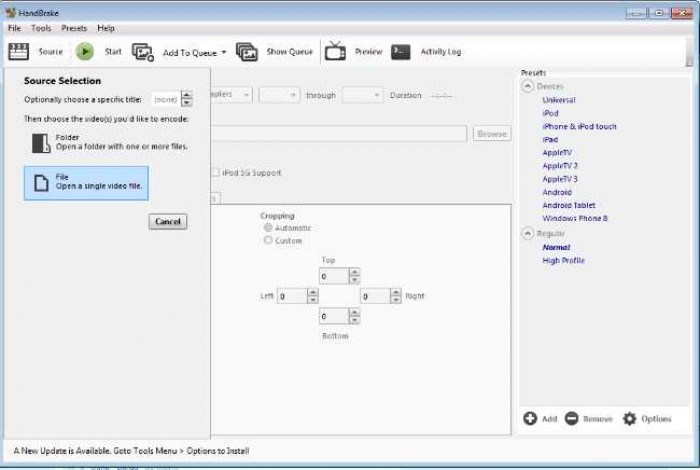Click the Show Queue icon
700x470 pixels.
point(247,52)
